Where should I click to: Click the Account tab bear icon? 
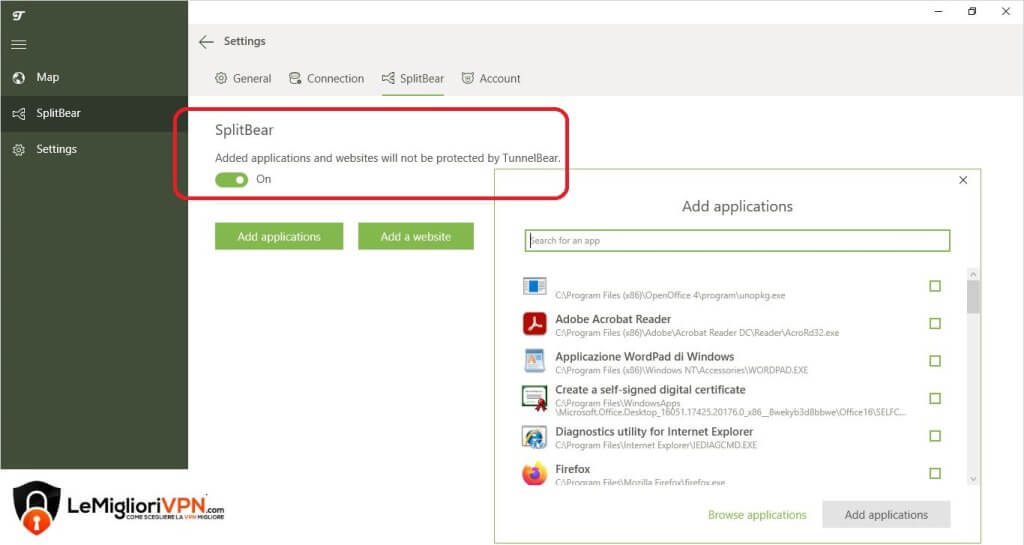click(468, 78)
